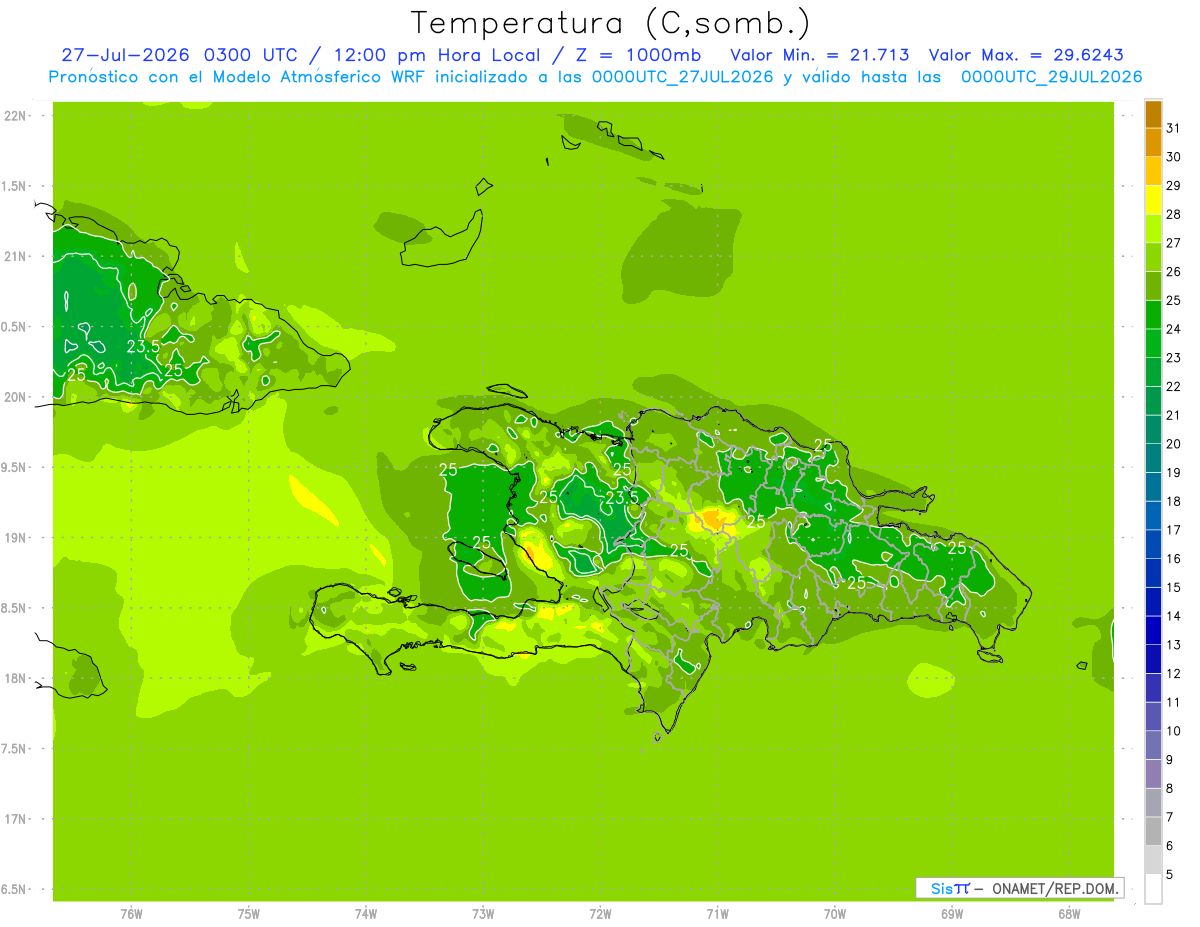Select the teal legend swatch between 19 and 20

[x=1153, y=458]
